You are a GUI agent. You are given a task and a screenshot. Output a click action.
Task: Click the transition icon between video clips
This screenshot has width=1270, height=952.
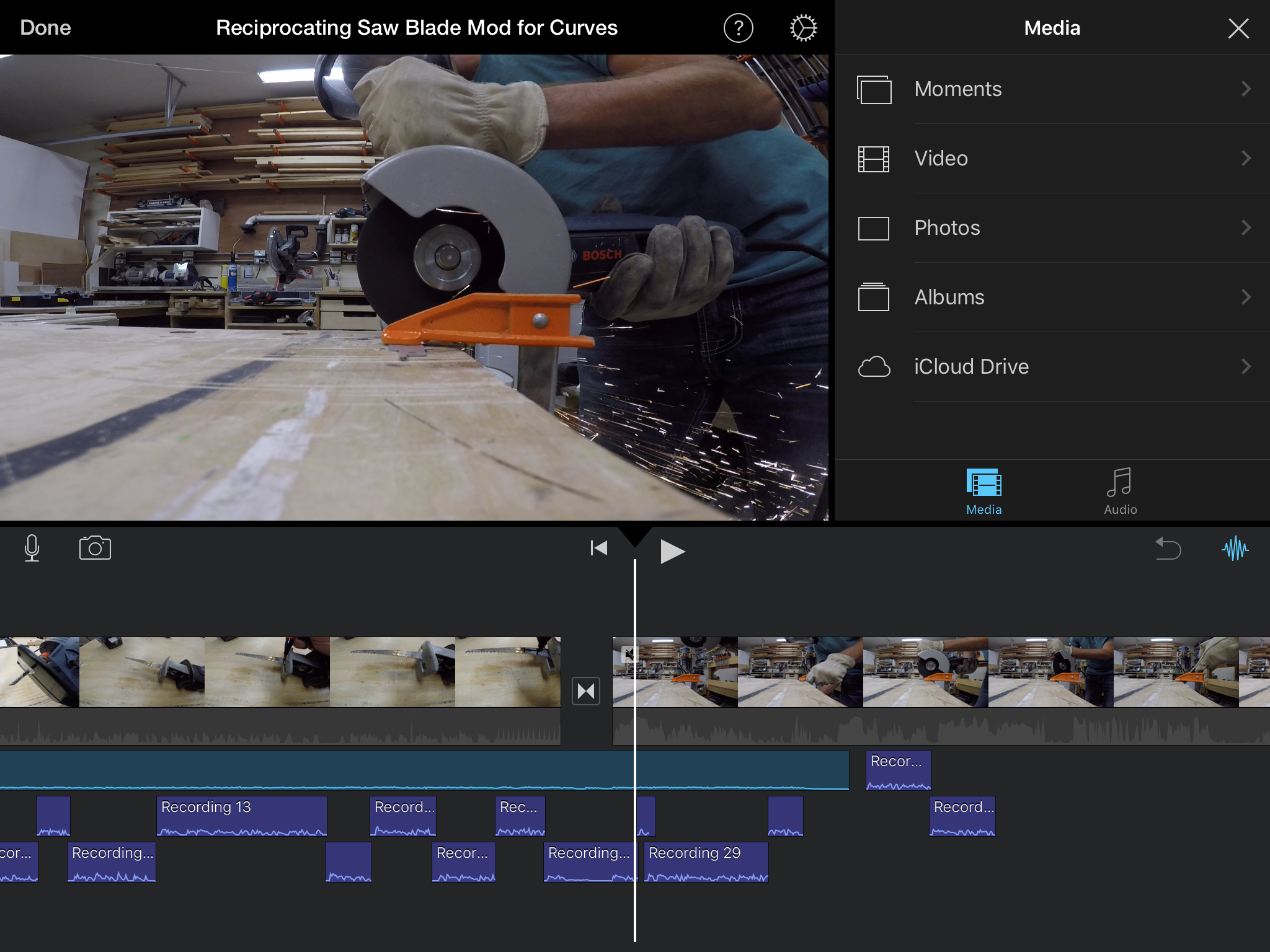pyautogui.click(x=586, y=691)
